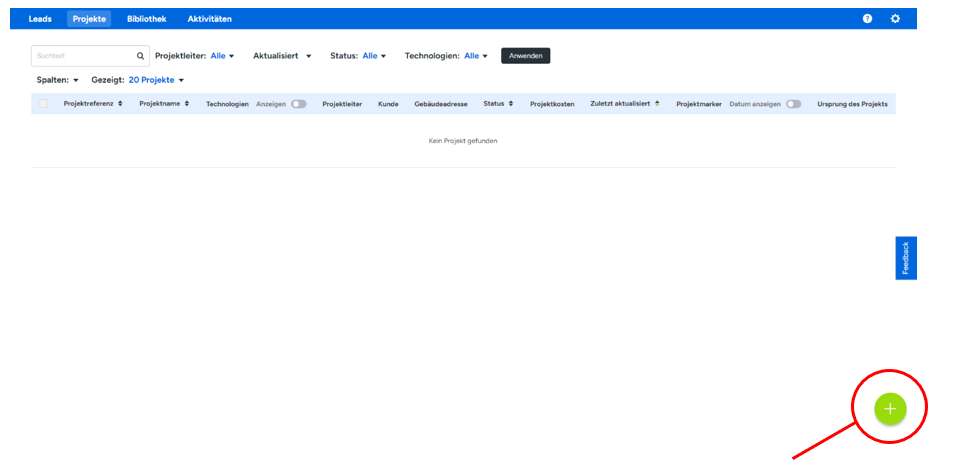Expand the Spalten column chooser
This screenshot has height=473, width=956.
coord(57,80)
